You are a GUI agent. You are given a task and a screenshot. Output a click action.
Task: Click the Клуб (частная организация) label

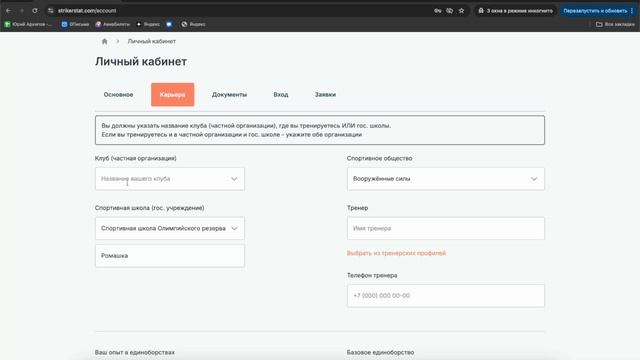click(x=136, y=158)
